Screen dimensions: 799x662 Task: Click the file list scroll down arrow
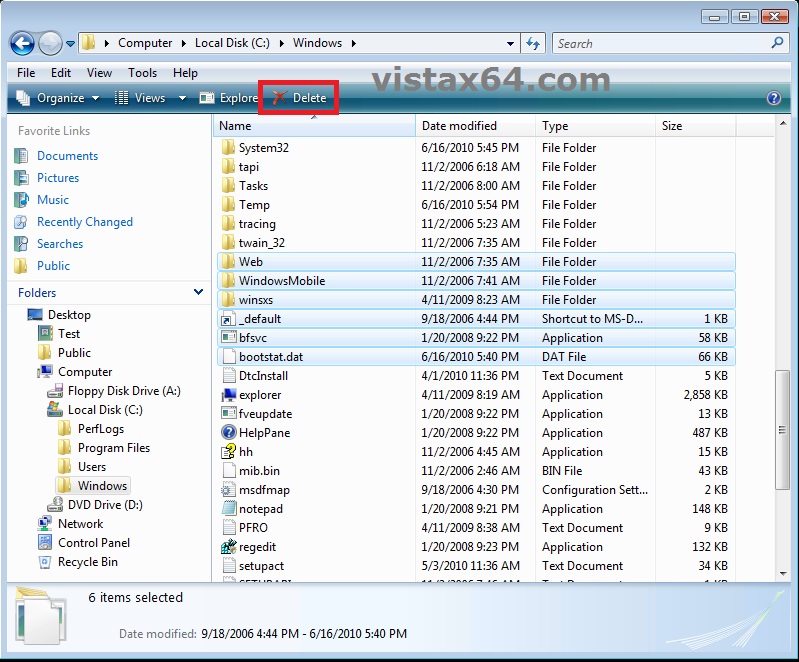click(783, 574)
